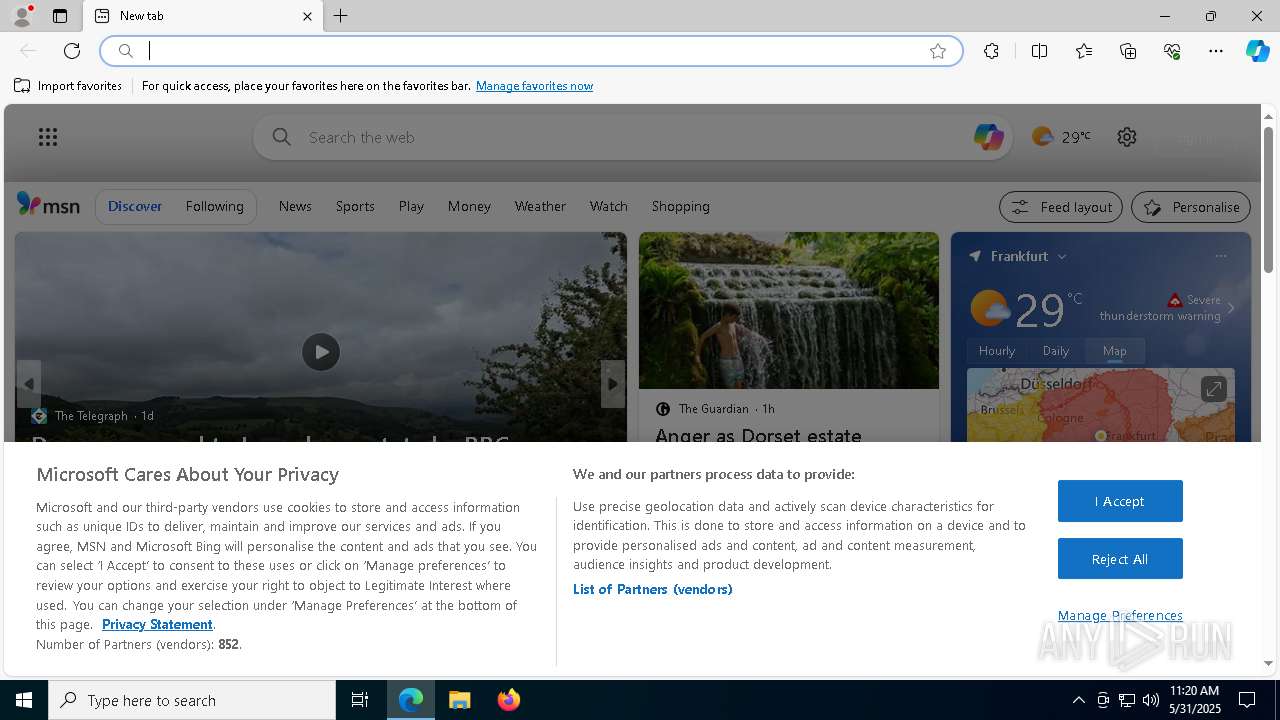Open volume control in tray
This screenshot has height=720, width=1280.
(1151, 700)
